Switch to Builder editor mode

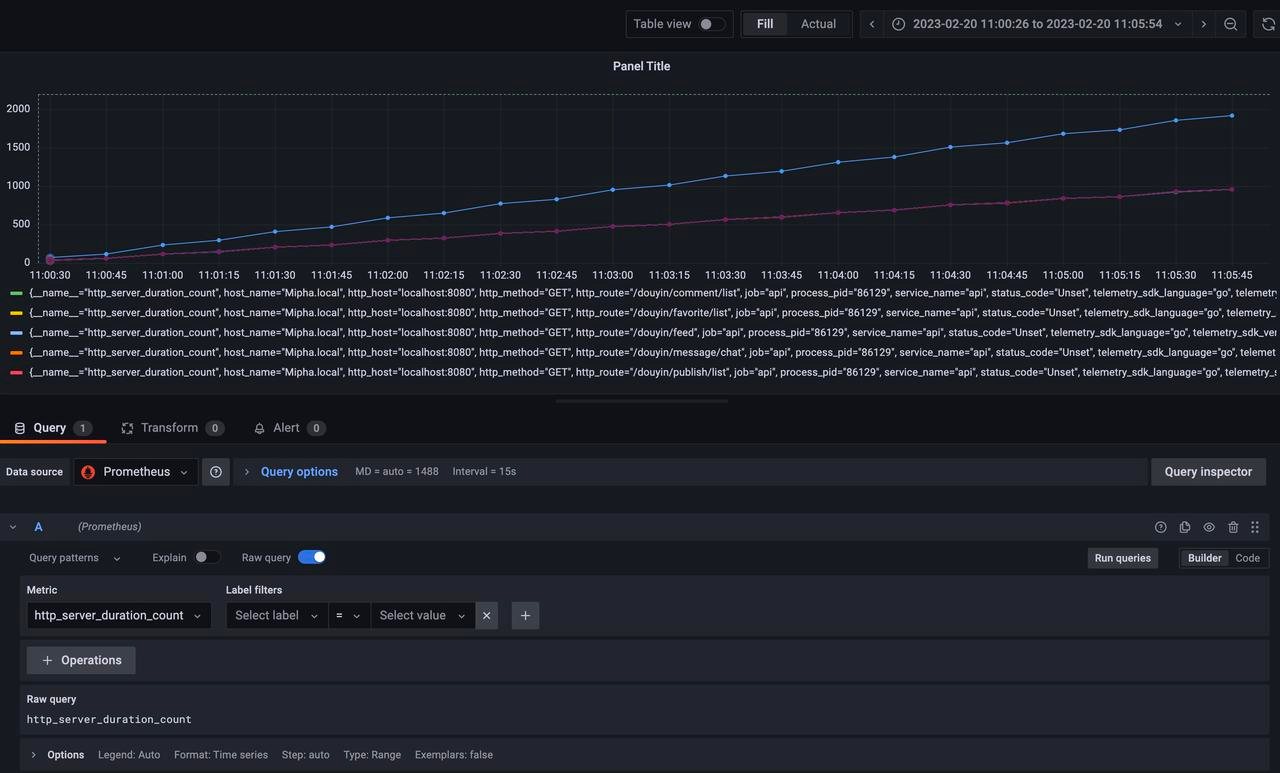point(1205,558)
